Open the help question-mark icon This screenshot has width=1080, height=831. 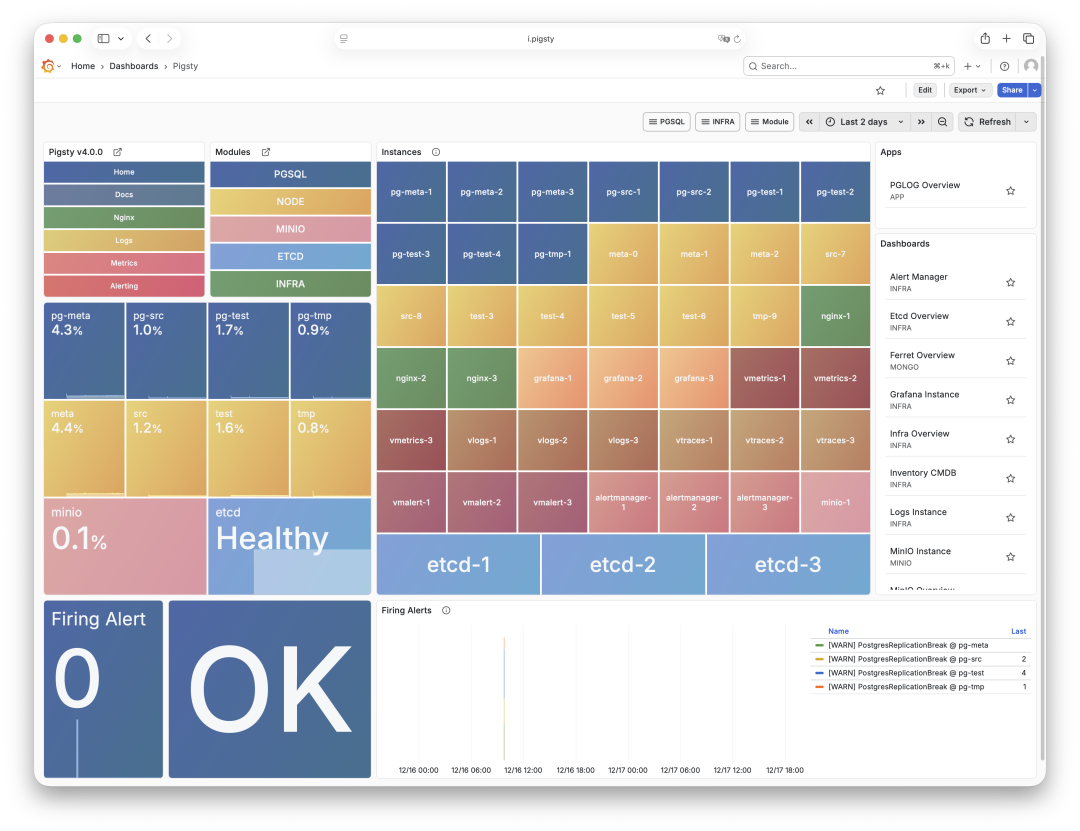(1004, 66)
